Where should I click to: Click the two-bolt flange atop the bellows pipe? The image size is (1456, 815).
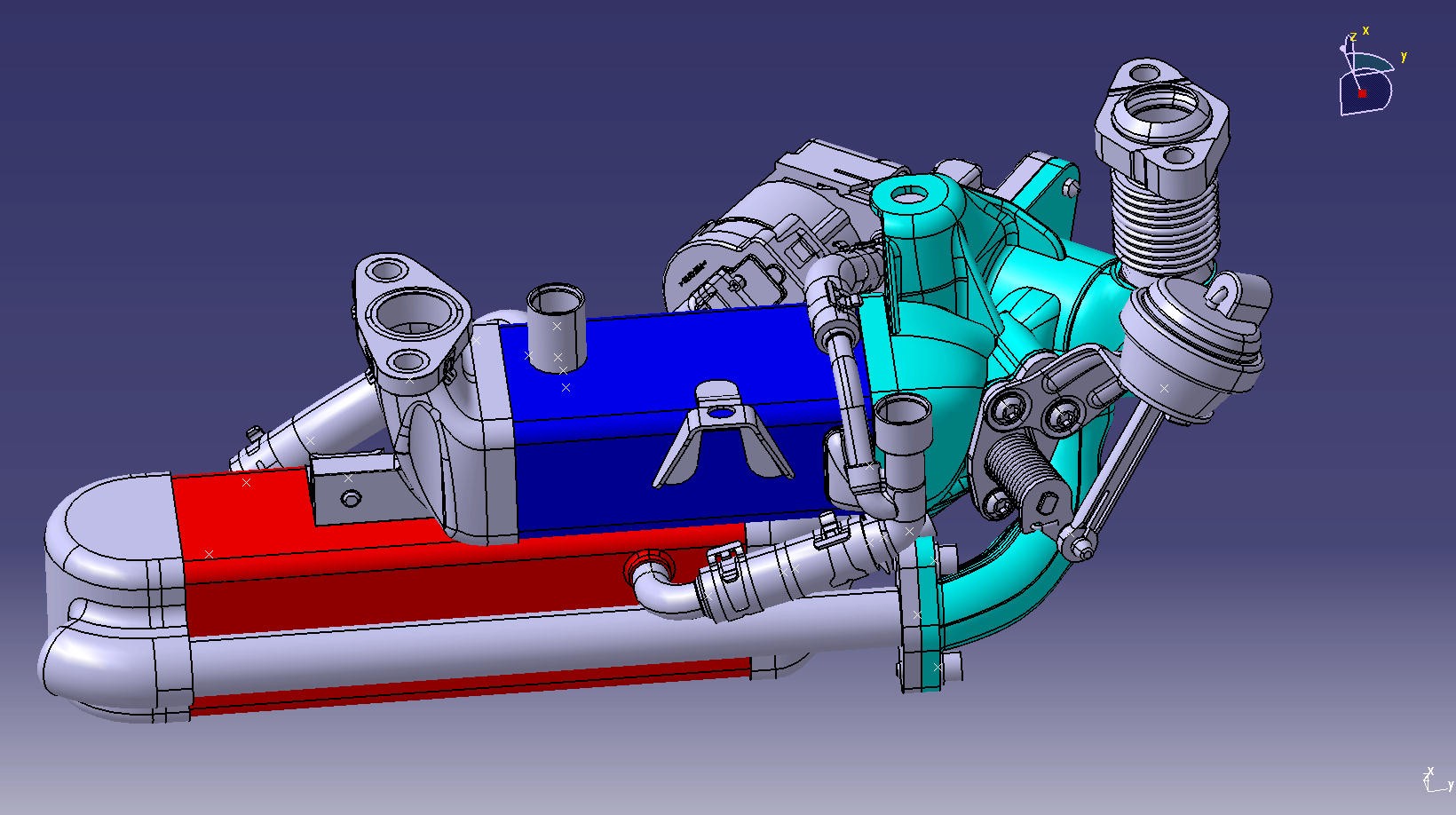(1163, 115)
